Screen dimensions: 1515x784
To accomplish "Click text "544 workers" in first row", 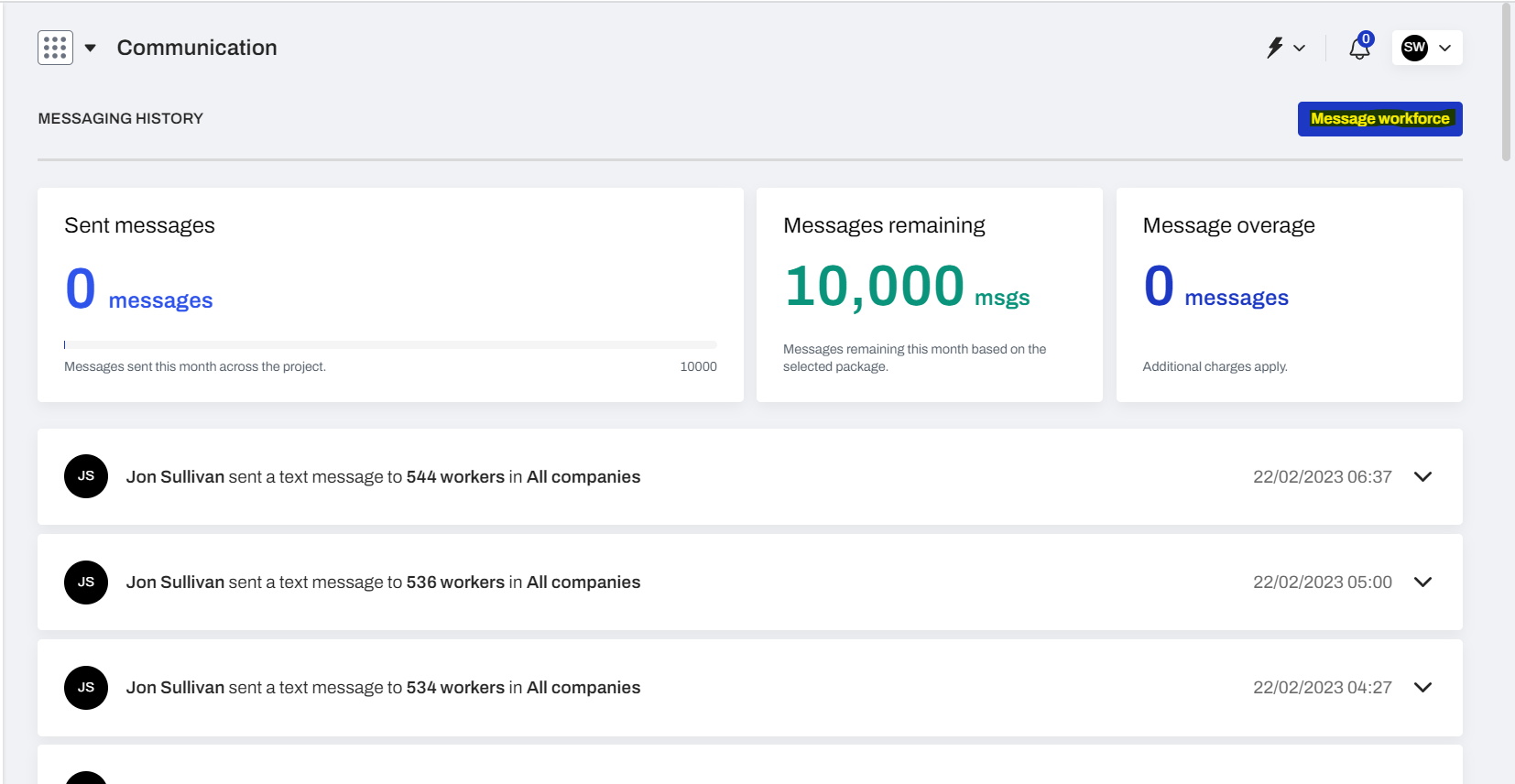I will (x=455, y=477).
